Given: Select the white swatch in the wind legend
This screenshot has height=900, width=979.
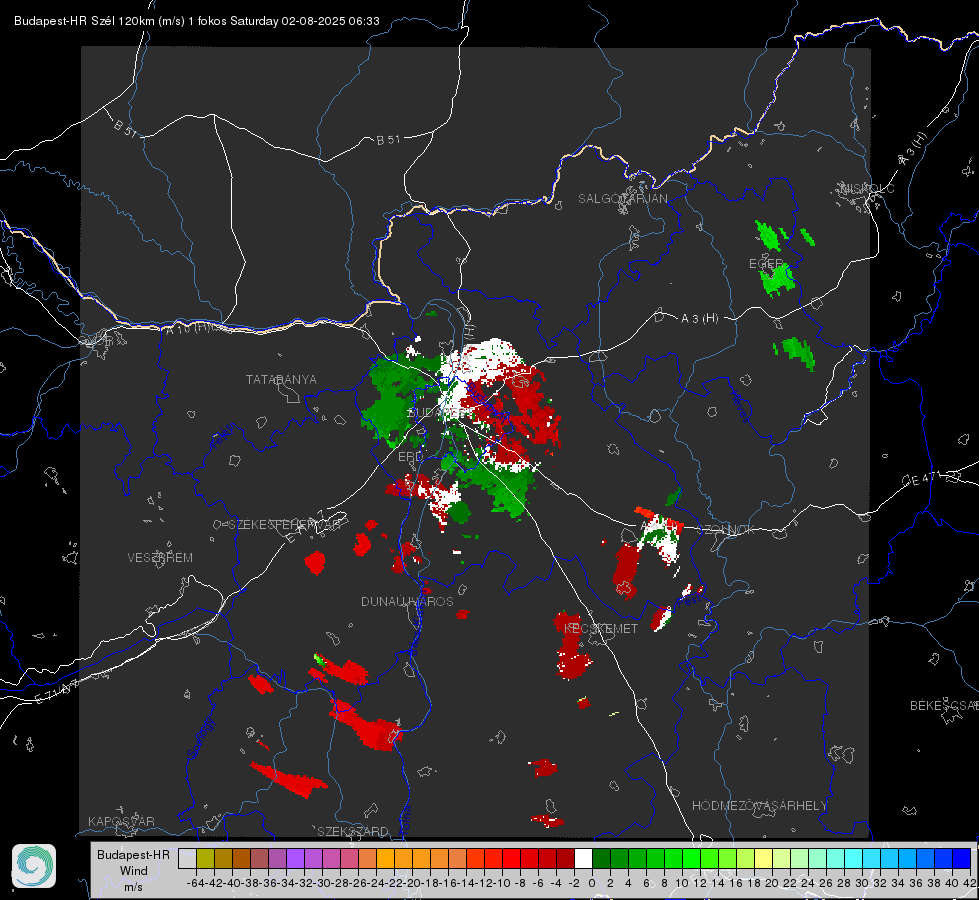Looking at the screenshot, I should click(x=583, y=858).
